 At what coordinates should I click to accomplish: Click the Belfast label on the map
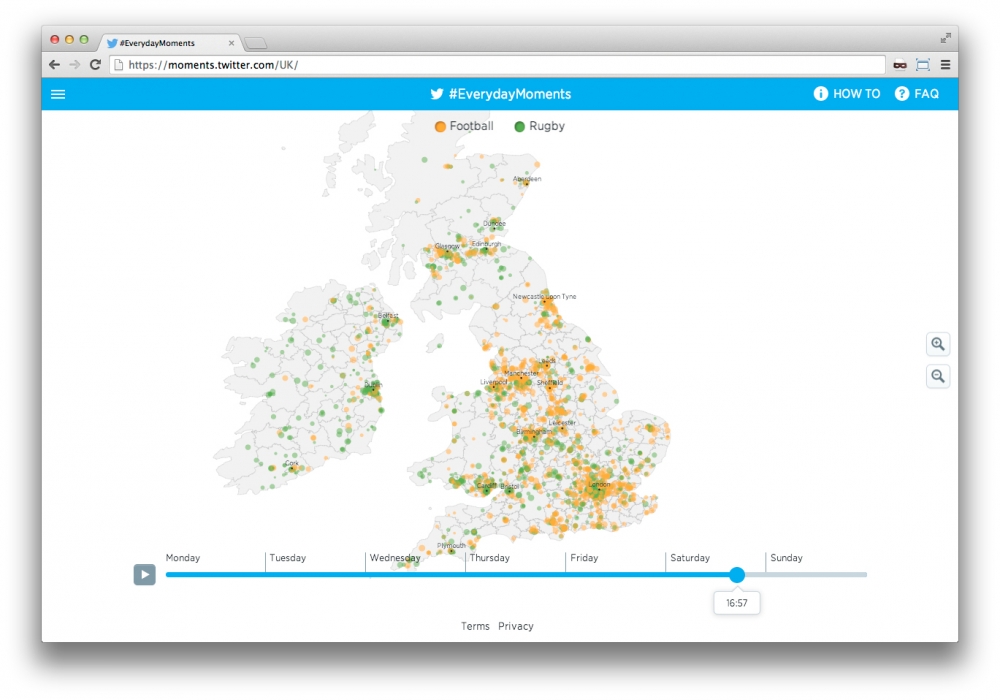tap(388, 316)
